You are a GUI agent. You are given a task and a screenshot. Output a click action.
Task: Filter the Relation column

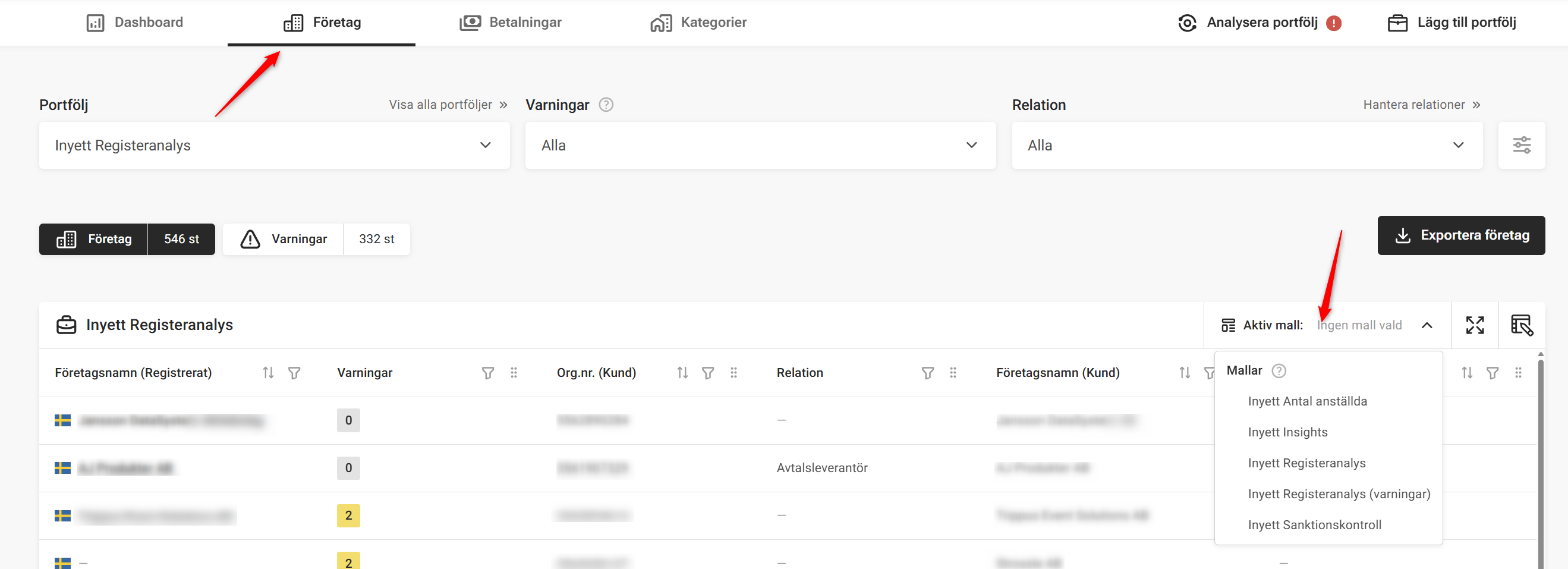tap(927, 372)
